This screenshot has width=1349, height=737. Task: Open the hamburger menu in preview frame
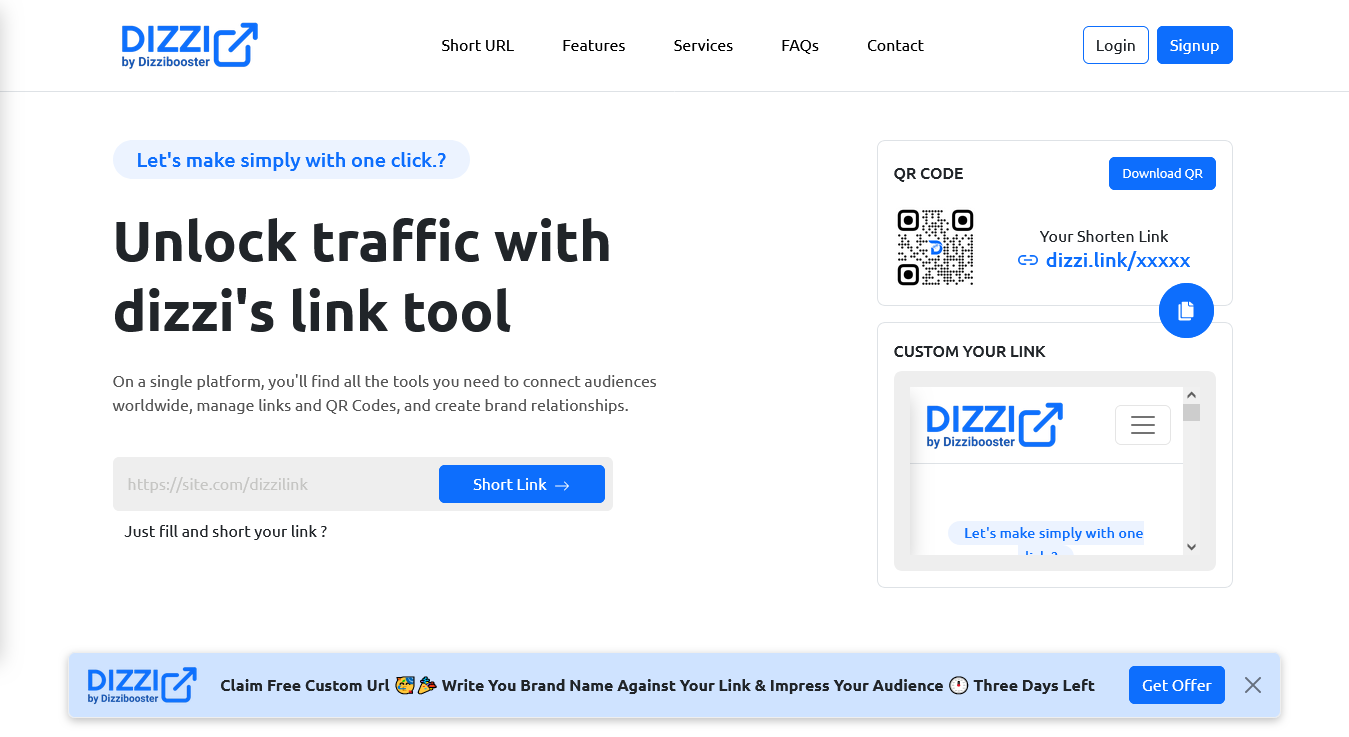[x=1142, y=425]
